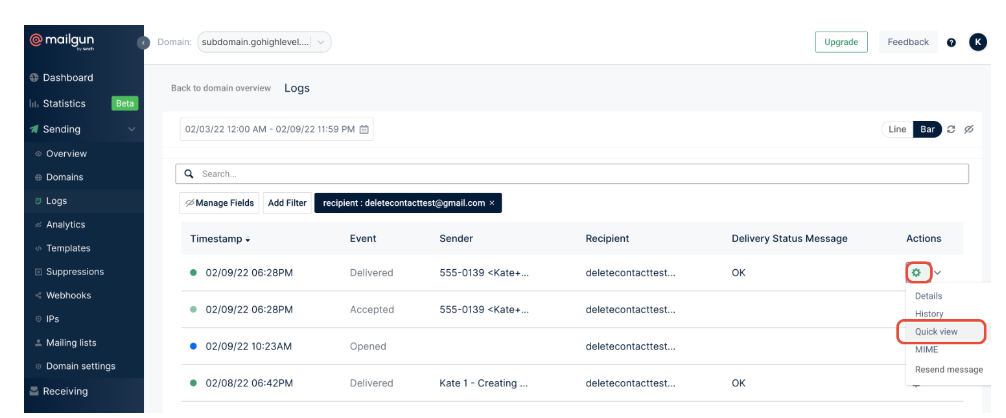Collapse the sidebar with arrow icon

click(x=143, y=42)
